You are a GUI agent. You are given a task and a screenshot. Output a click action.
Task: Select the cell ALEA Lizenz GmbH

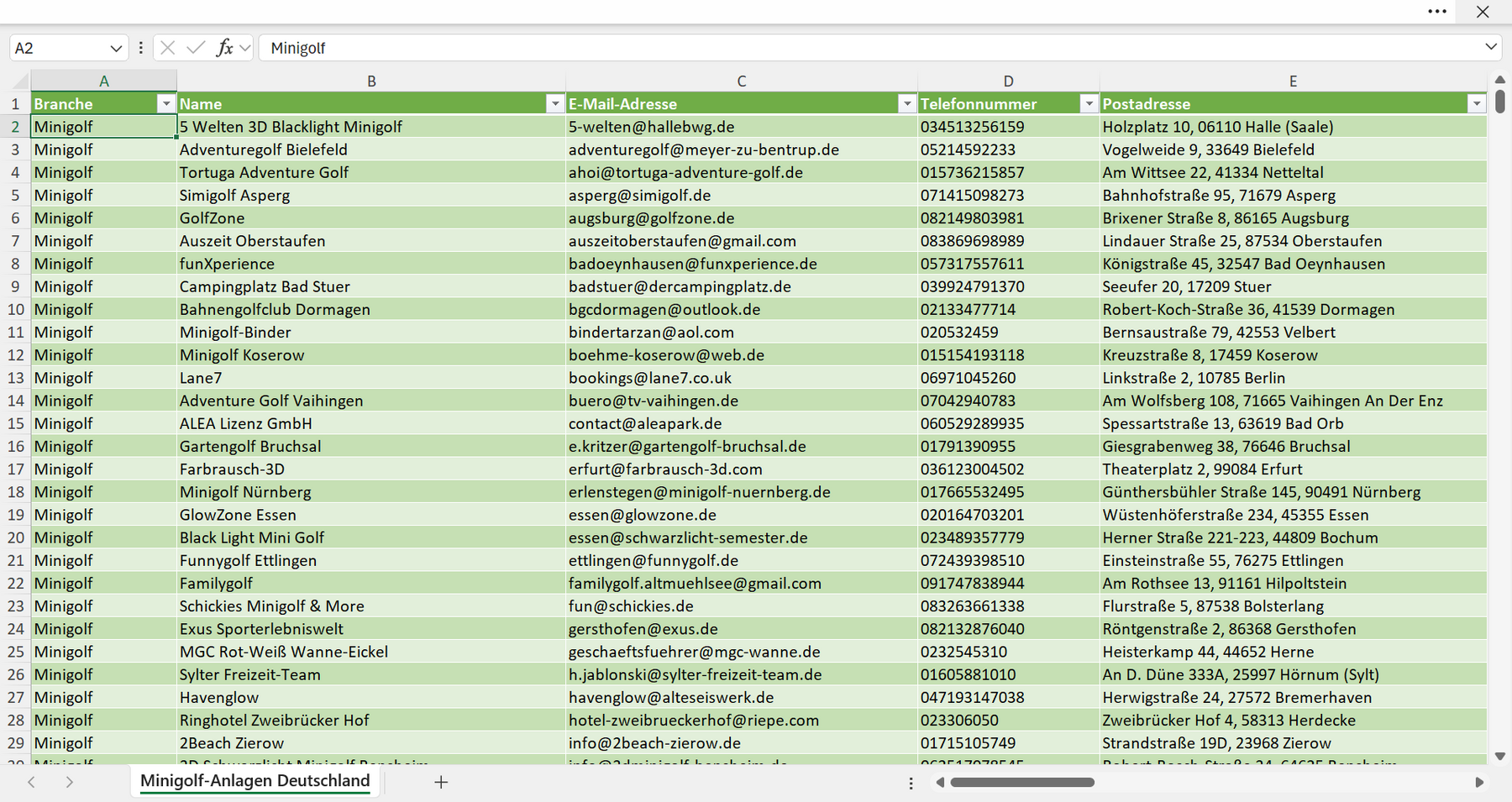(x=371, y=423)
